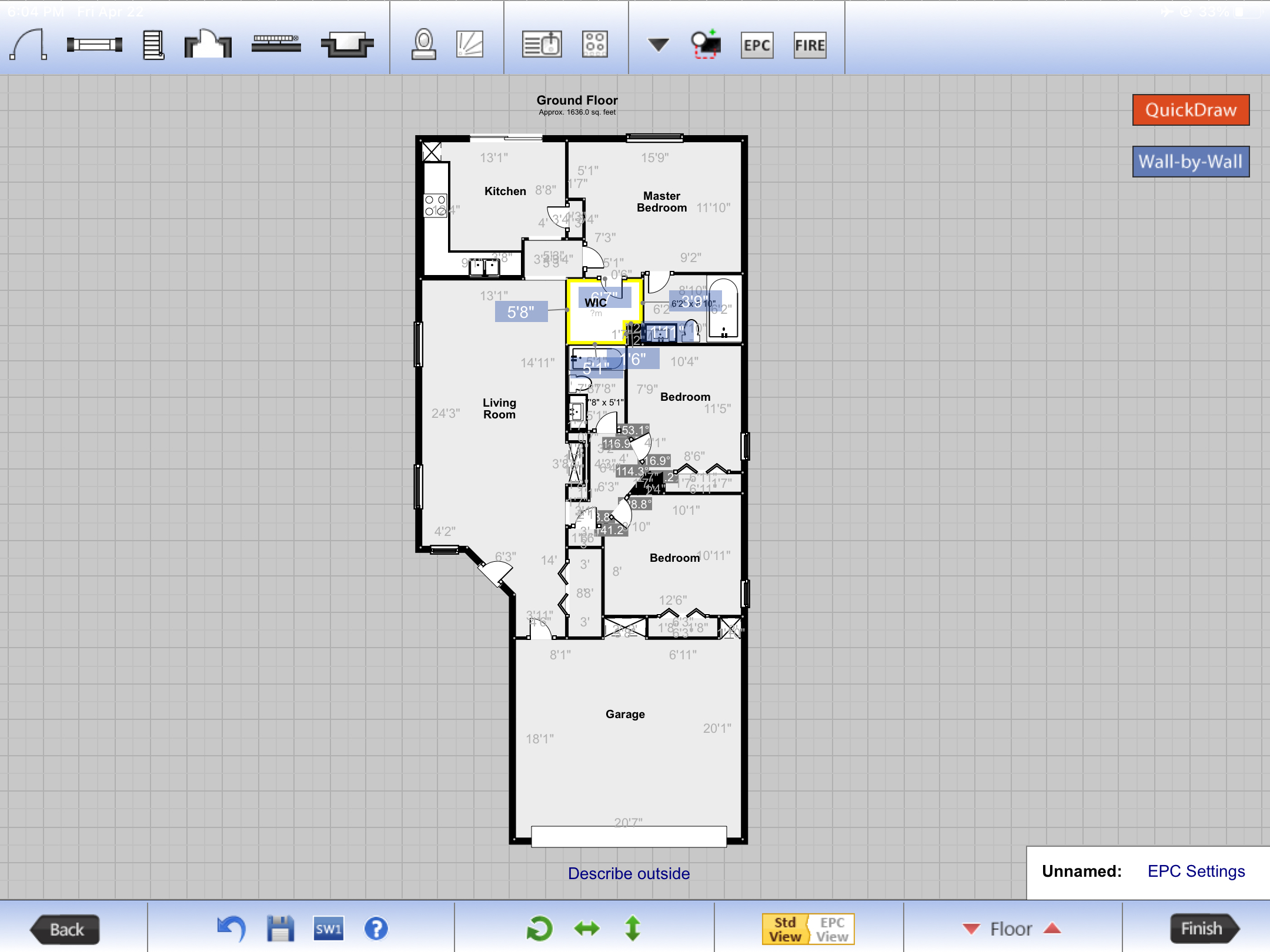Go up a floor with the red arrow
This screenshot has width=1270, height=952.
pos(1052,928)
